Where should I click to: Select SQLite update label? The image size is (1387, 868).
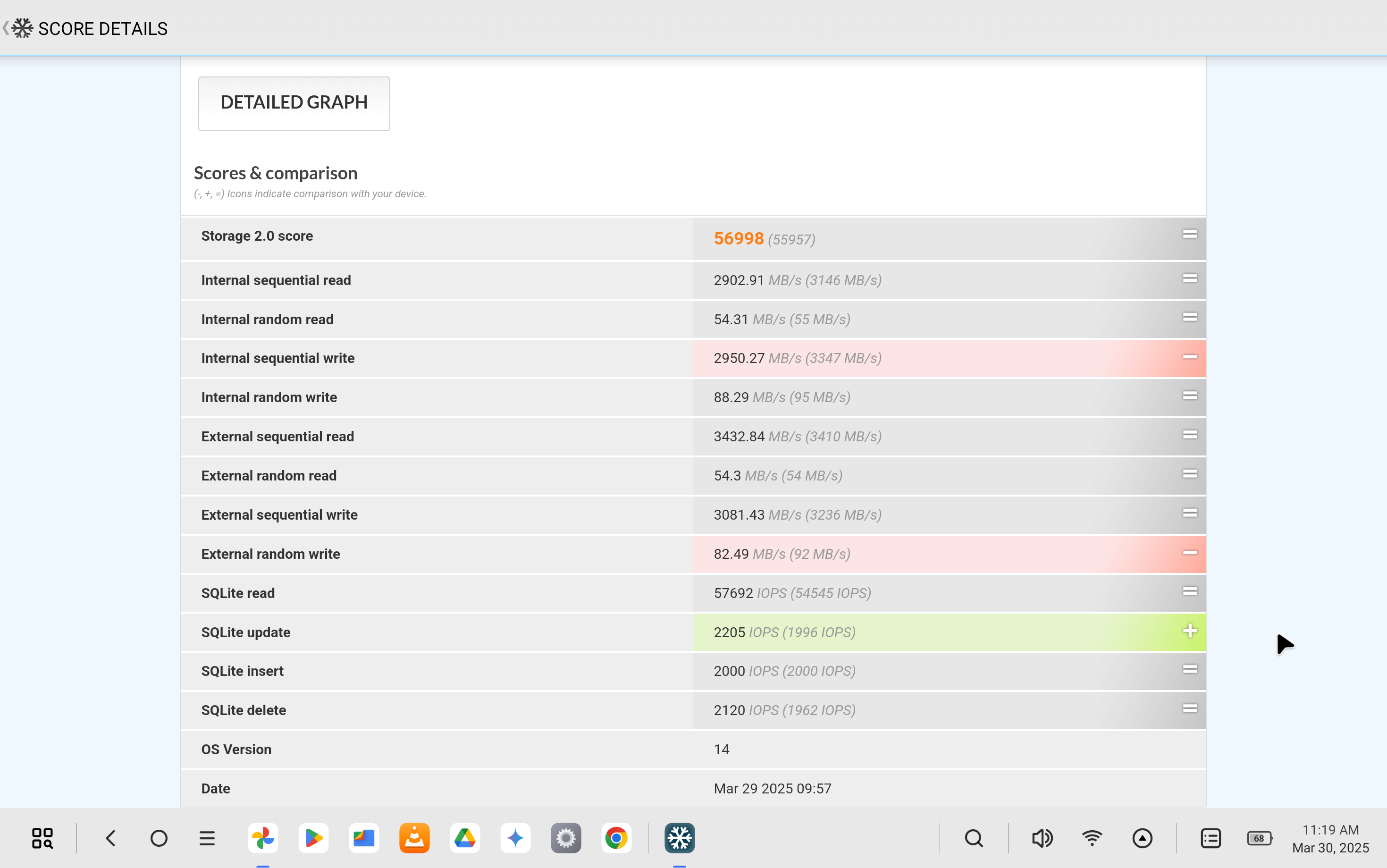click(245, 632)
